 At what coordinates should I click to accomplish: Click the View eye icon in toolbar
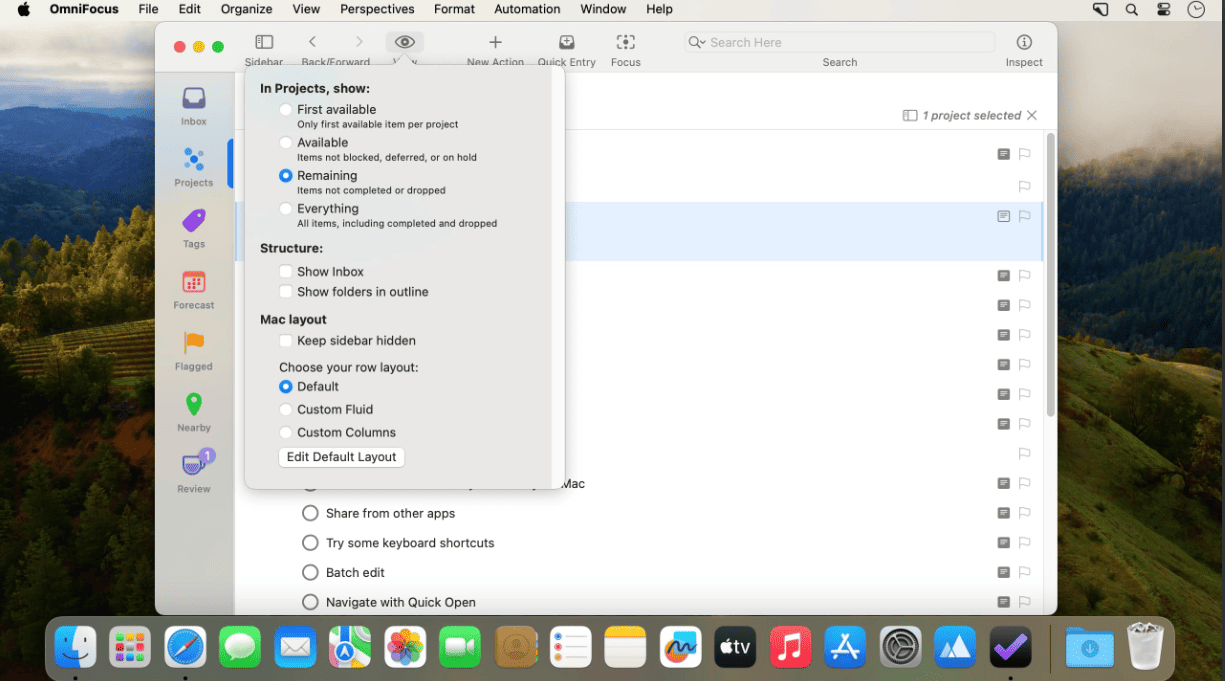404,42
